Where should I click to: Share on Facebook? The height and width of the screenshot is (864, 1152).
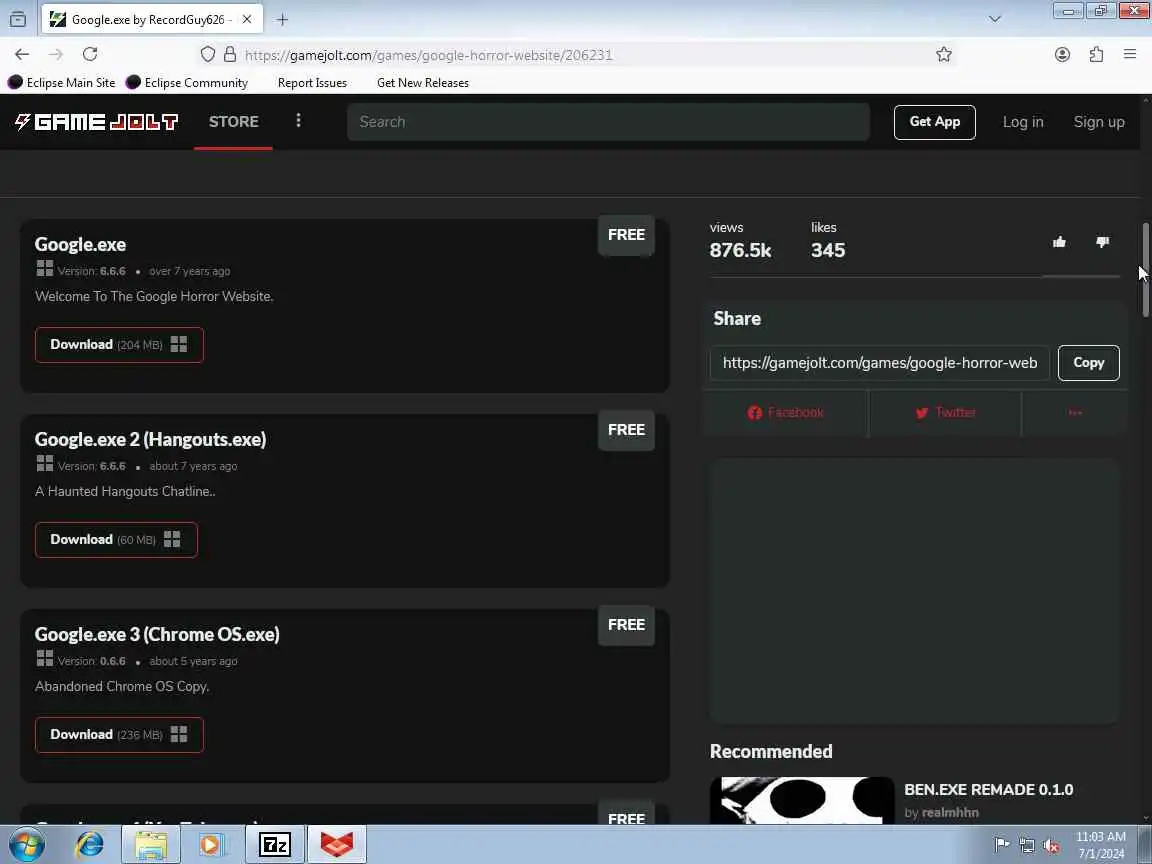pyautogui.click(x=785, y=413)
